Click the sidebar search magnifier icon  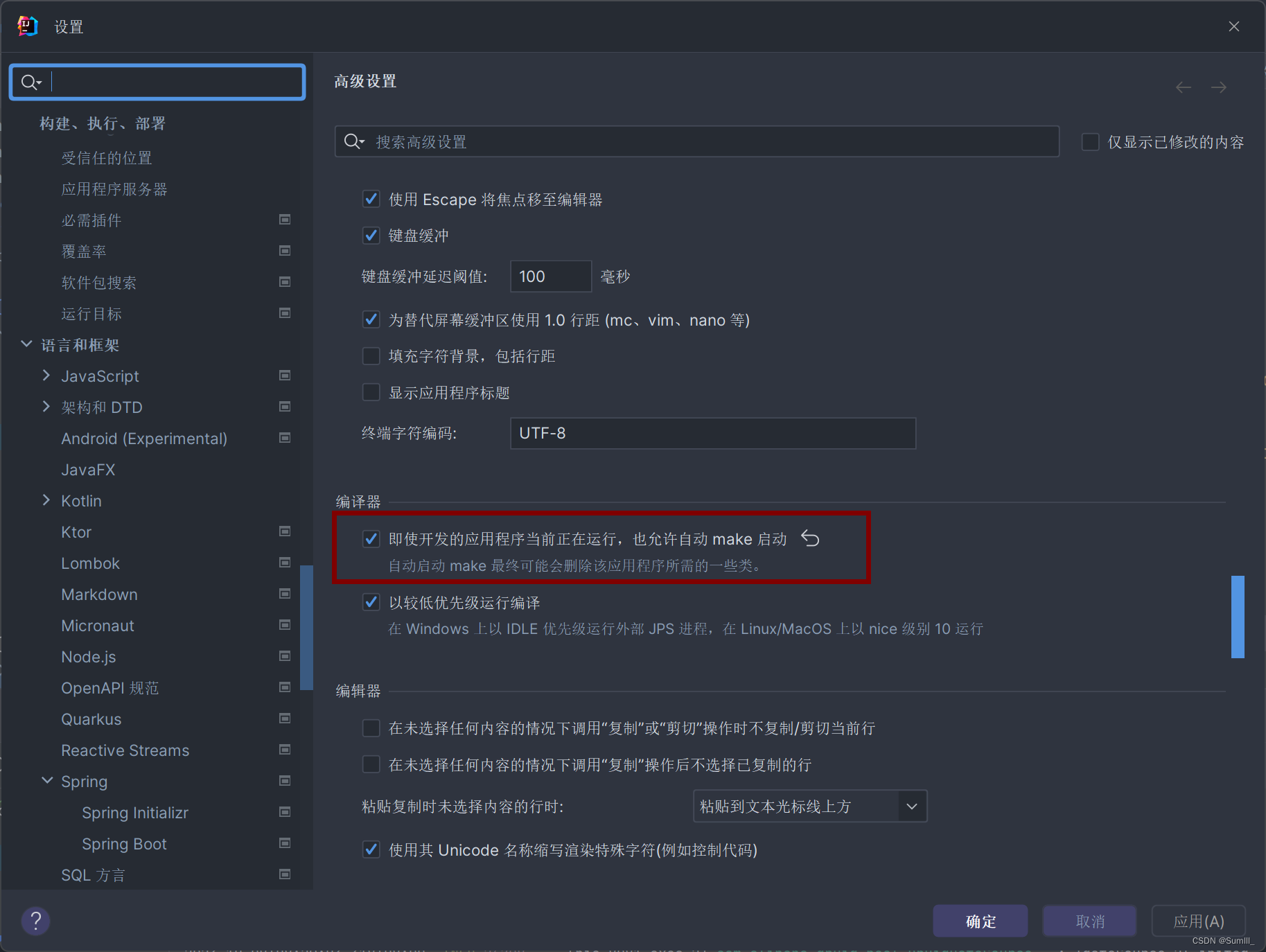[x=28, y=82]
